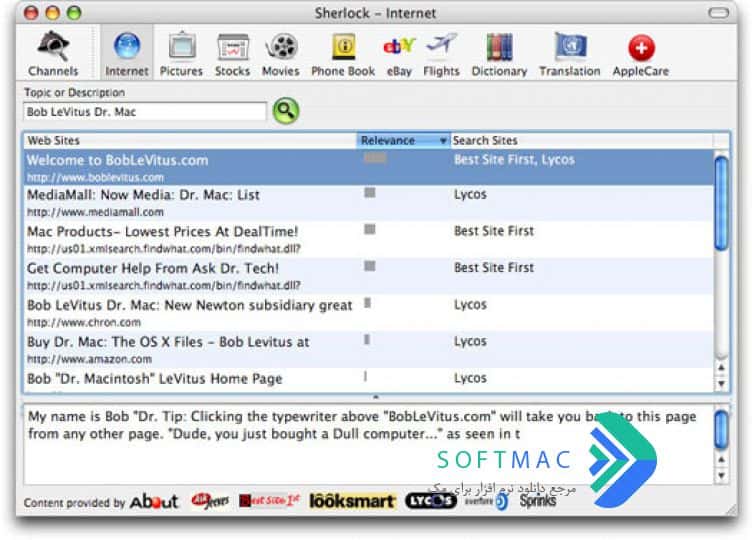Click the Topic or Description search field
This screenshot has width=752, height=540.
[144, 112]
